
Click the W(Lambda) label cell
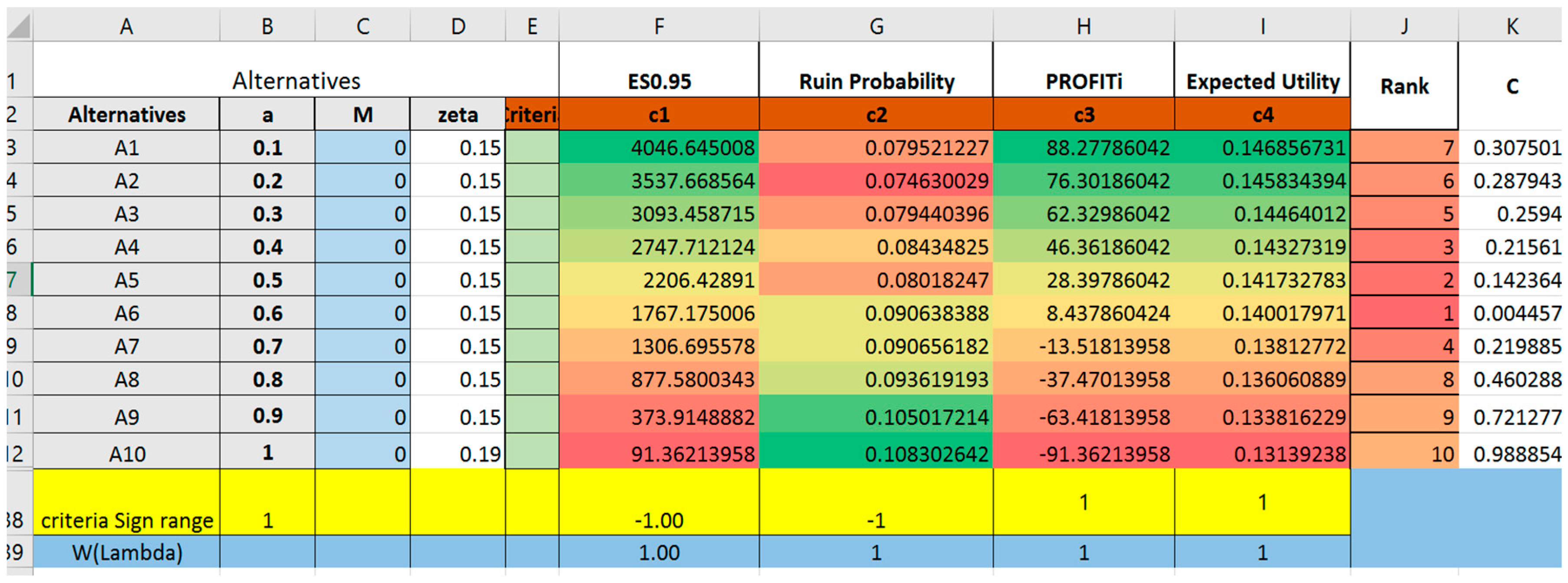coord(126,552)
